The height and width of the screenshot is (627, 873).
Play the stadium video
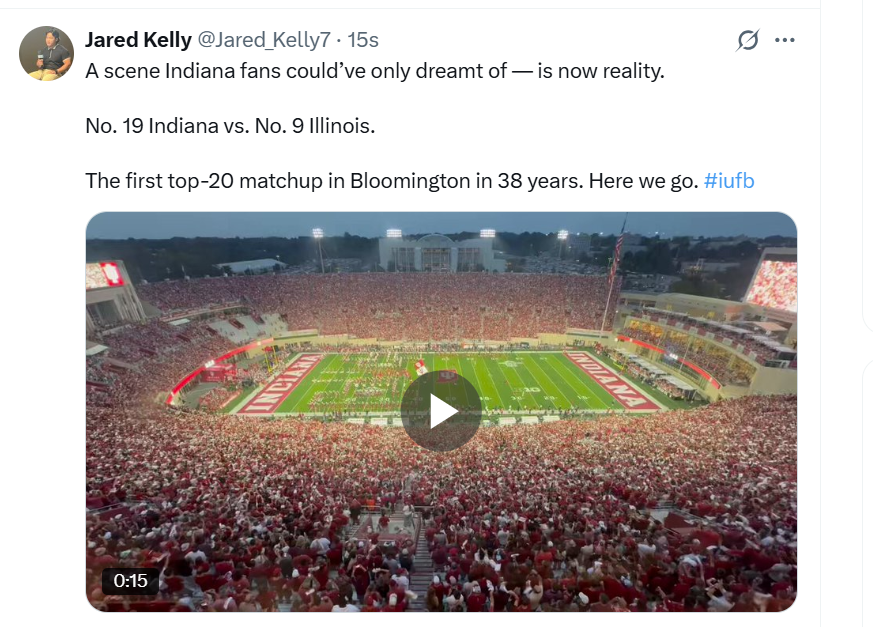coord(441,411)
